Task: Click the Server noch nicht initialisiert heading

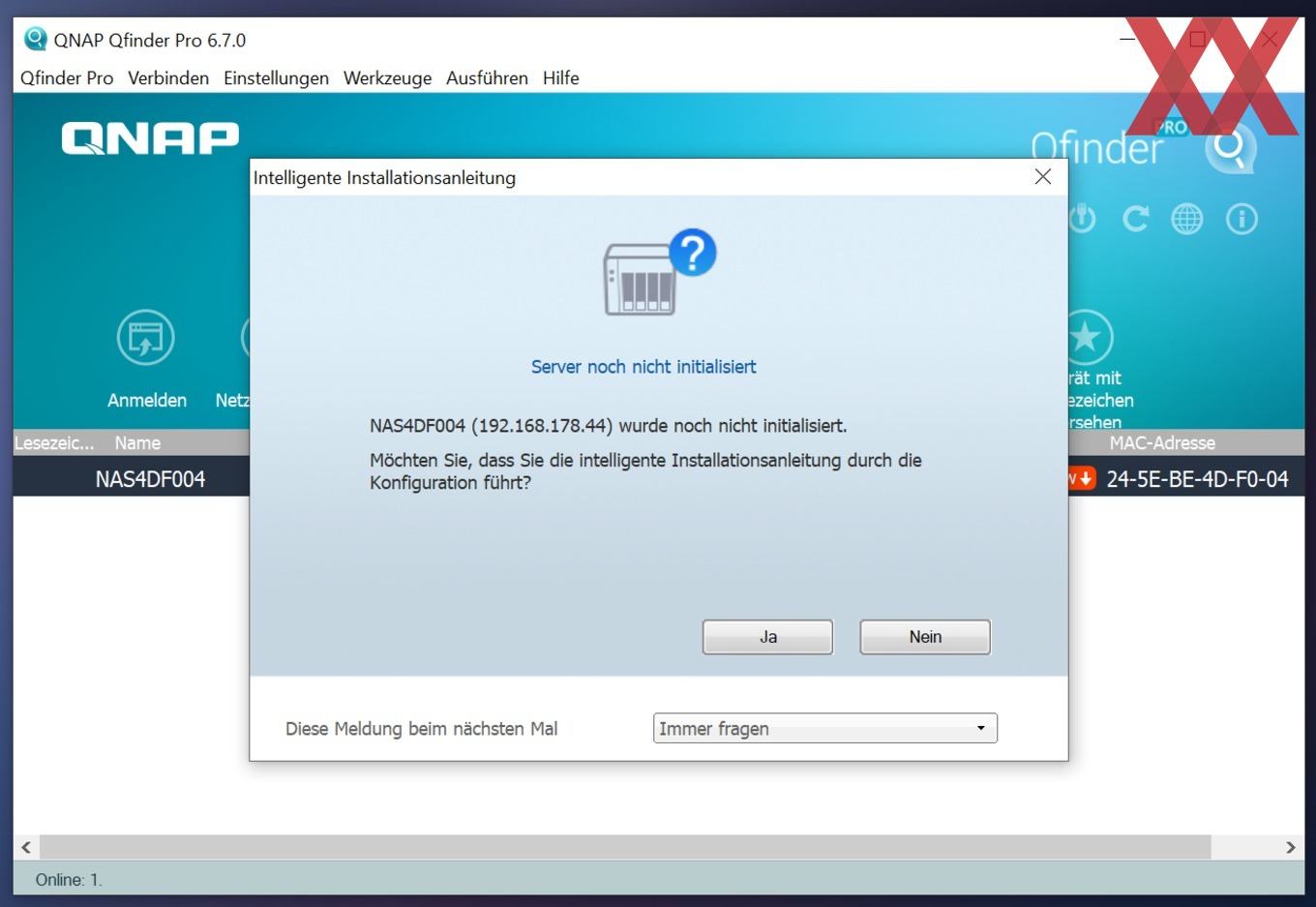Action: click(x=643, y=367)
